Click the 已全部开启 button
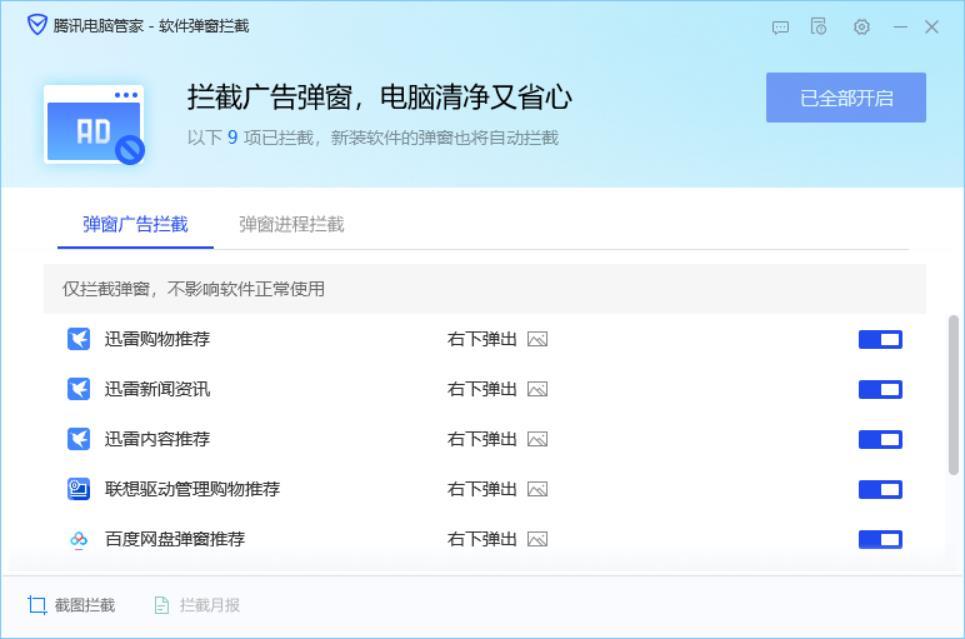 pyautogui.click(x=846, y=97)
